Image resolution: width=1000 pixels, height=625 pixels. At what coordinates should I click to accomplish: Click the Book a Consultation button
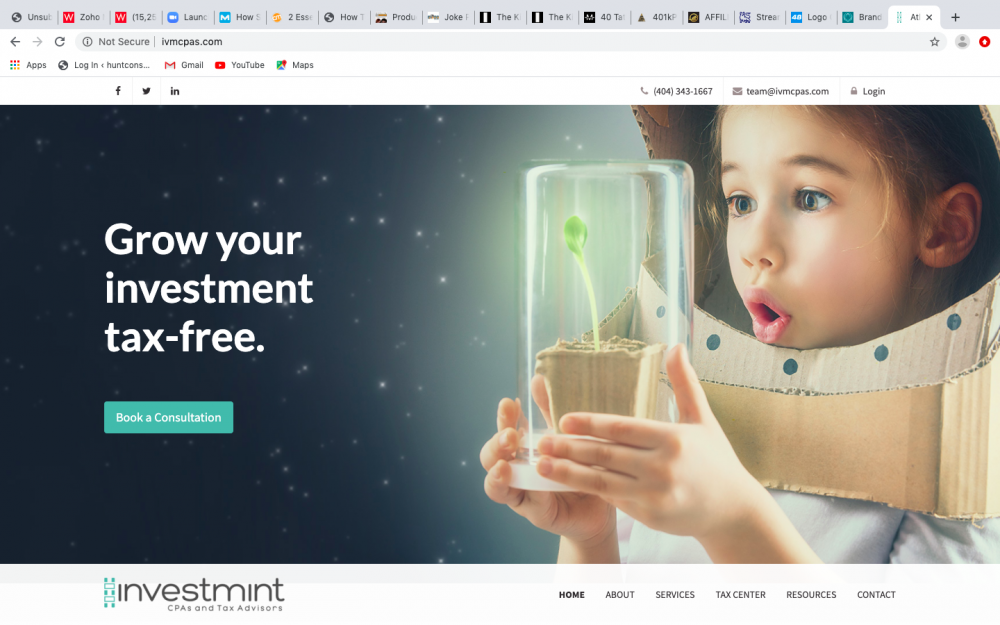pyautogui.click(x=168, y=417)
